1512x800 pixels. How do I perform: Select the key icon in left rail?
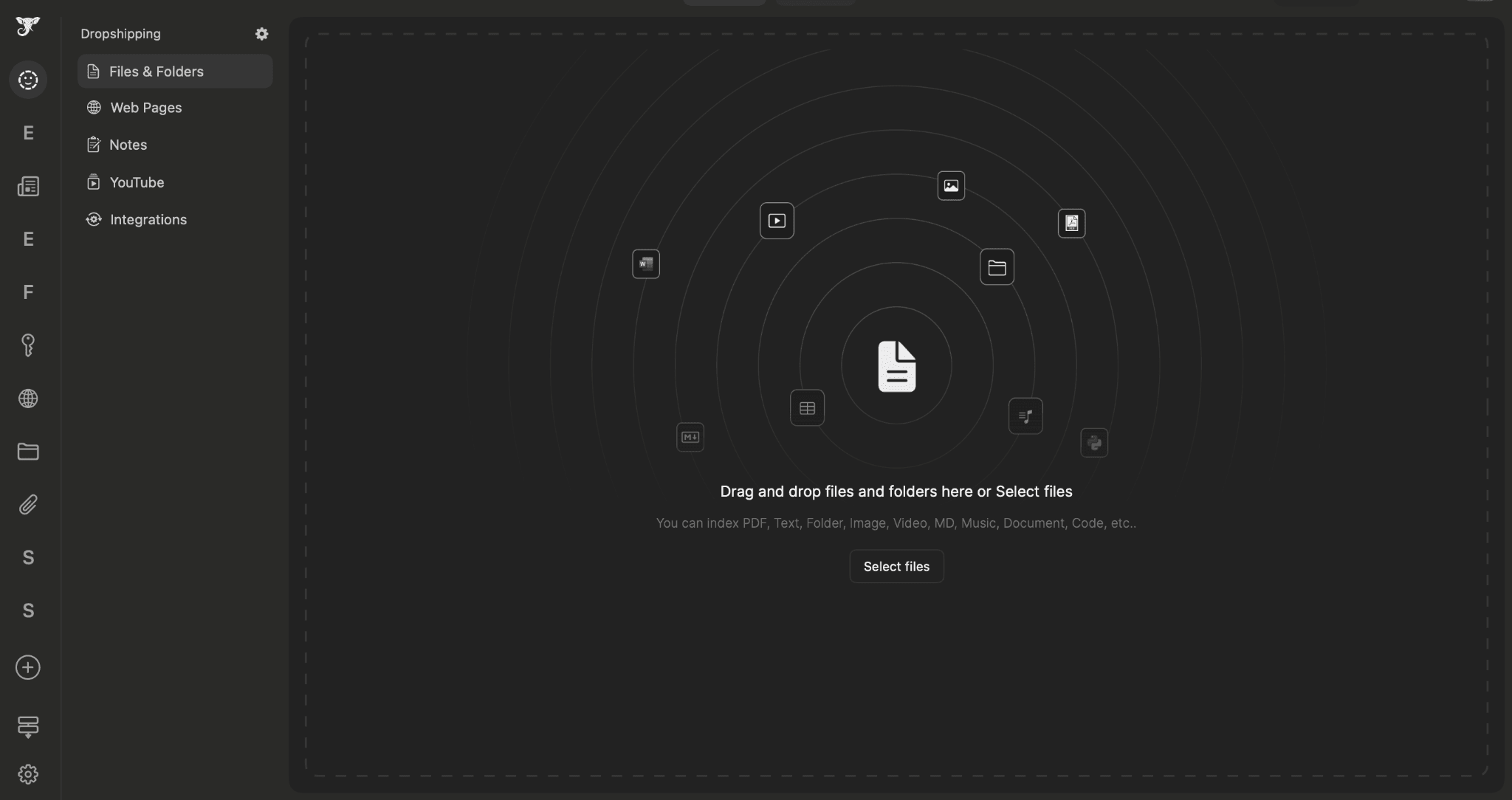point(28,345)
